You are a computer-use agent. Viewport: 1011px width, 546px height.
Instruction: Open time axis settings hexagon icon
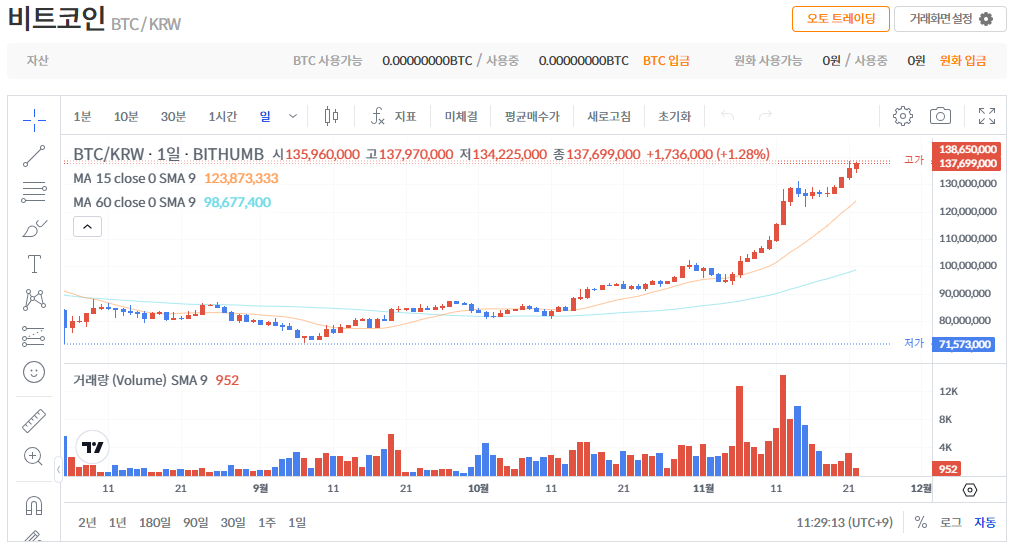(970, 490)
